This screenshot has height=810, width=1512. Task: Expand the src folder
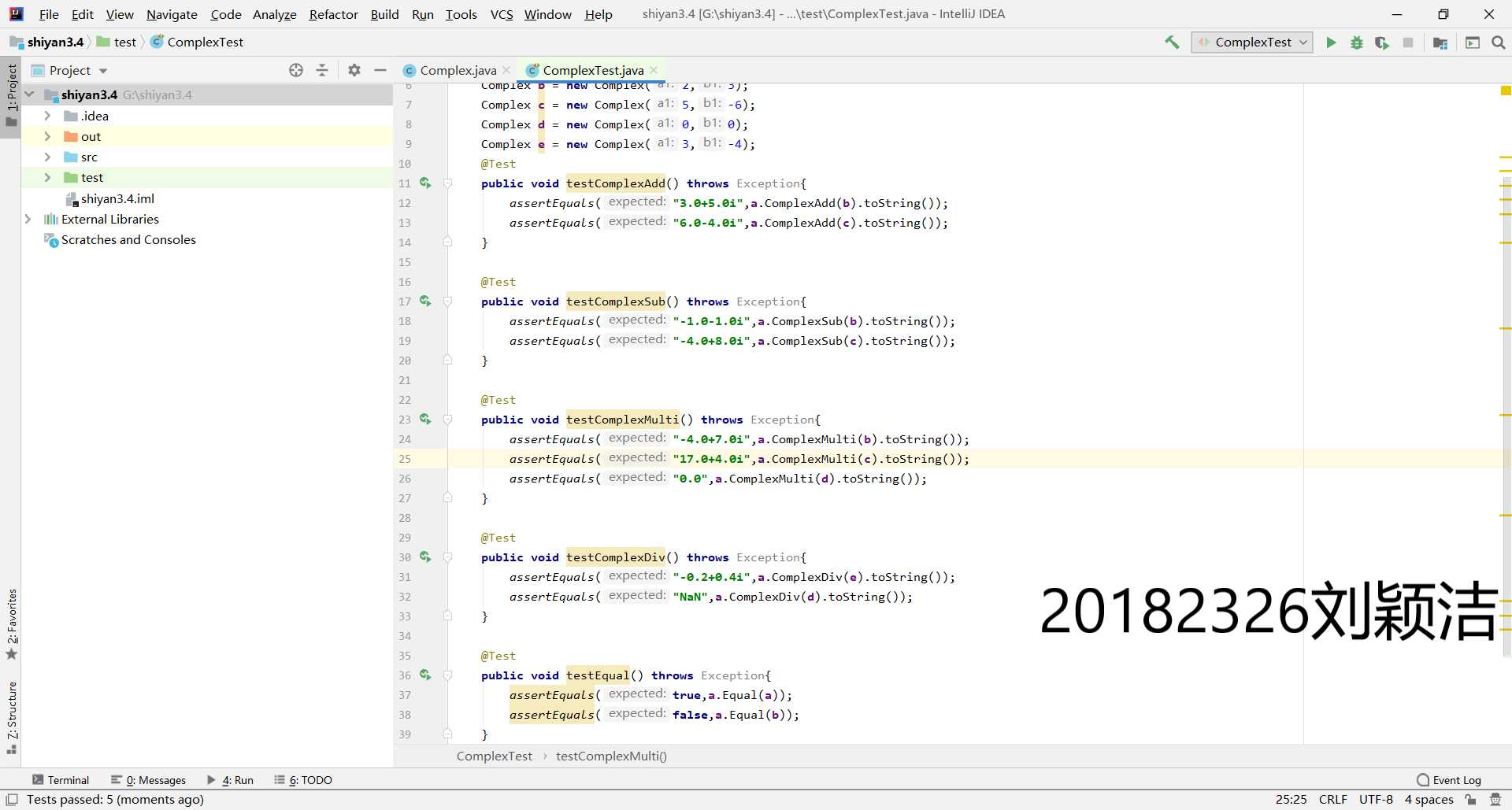point(47,157)
